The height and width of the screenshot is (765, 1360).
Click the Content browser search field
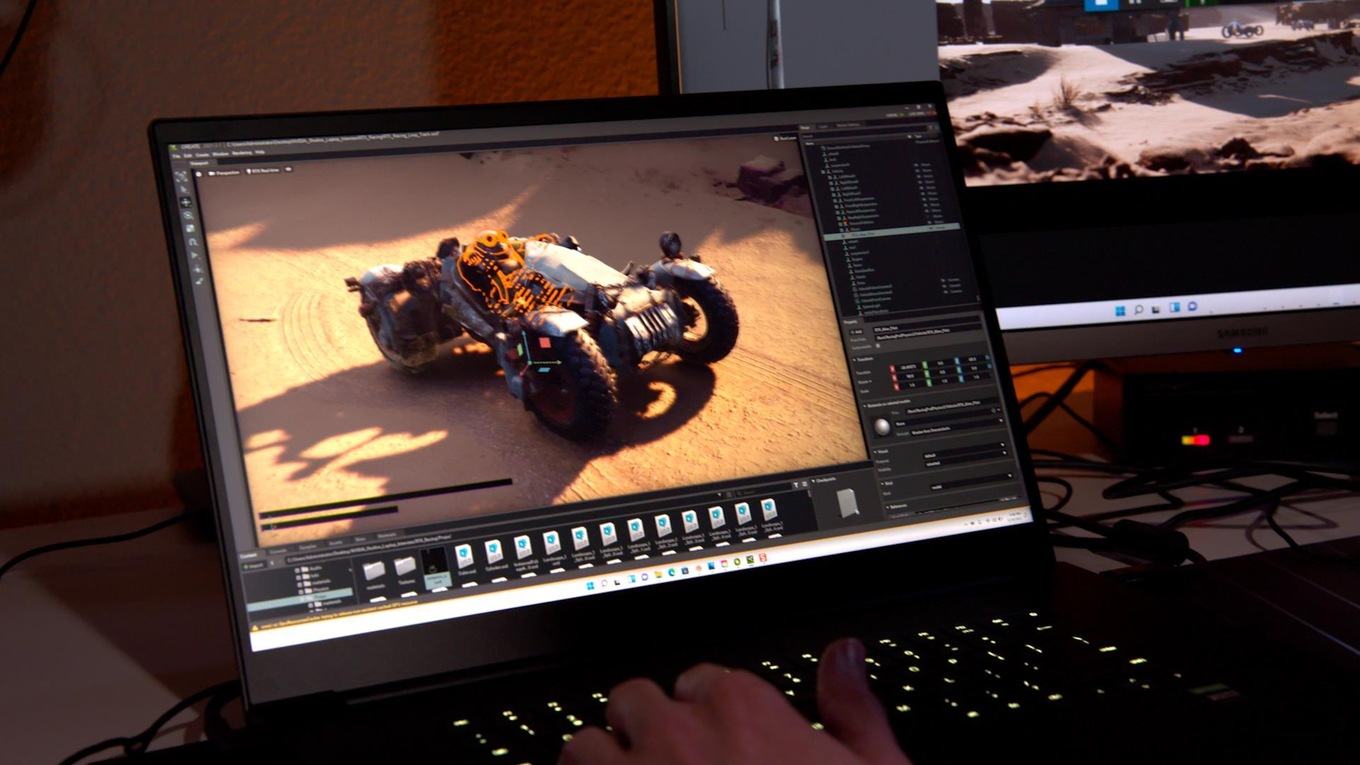coord(763,492)
